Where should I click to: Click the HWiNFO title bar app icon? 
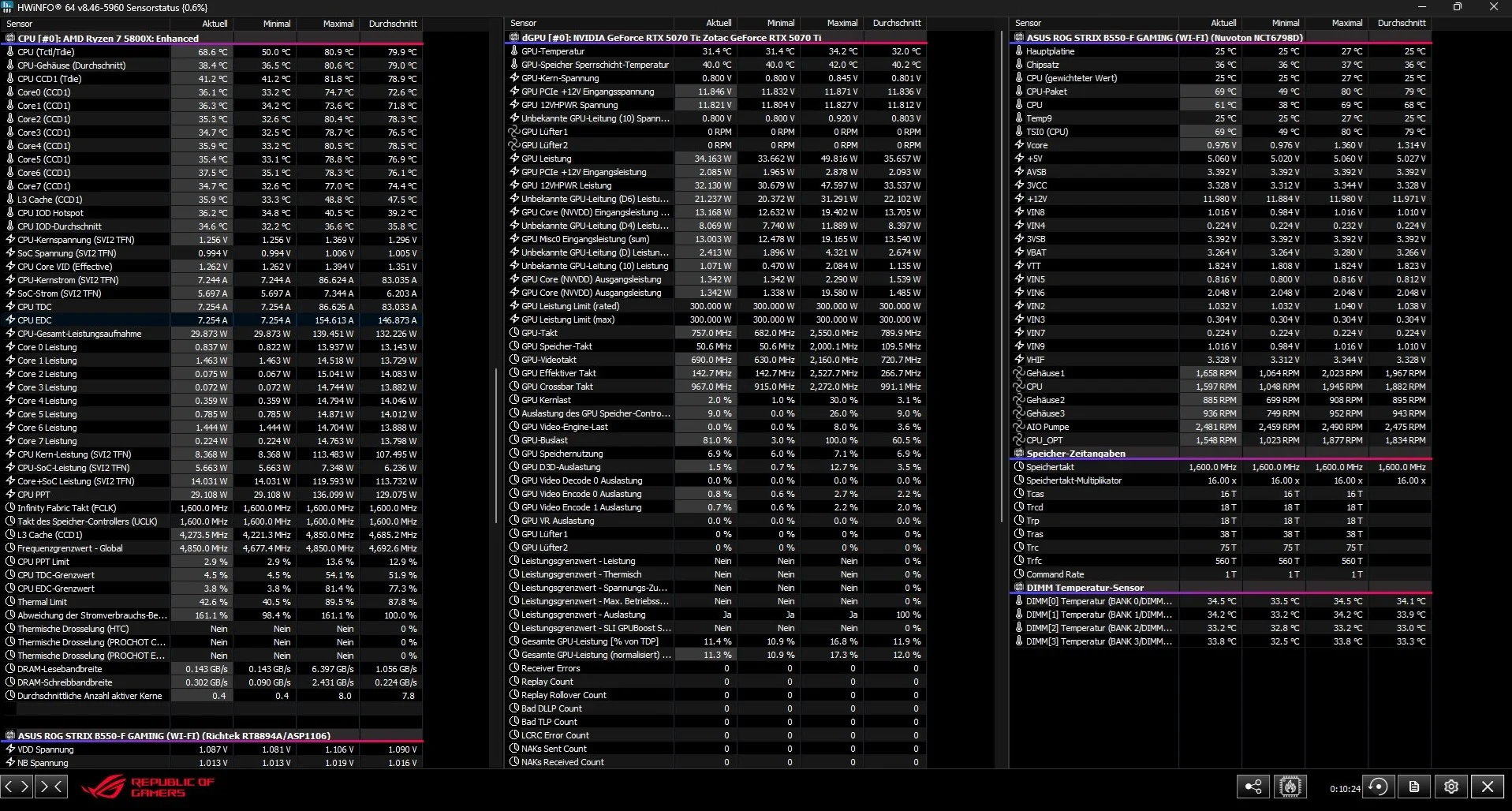pyautogui.click(x=8, y=7)
